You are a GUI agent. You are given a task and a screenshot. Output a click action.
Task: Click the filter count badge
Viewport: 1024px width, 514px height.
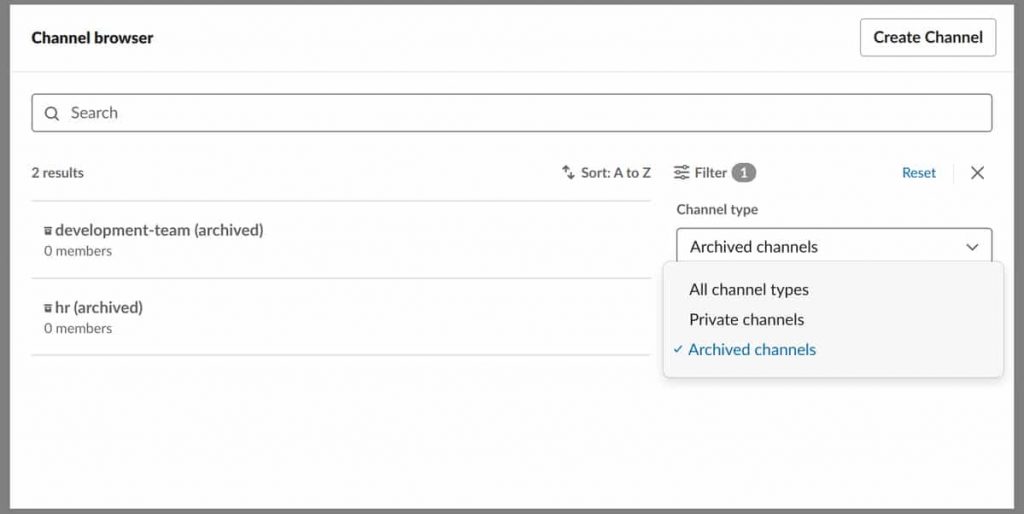743,173
